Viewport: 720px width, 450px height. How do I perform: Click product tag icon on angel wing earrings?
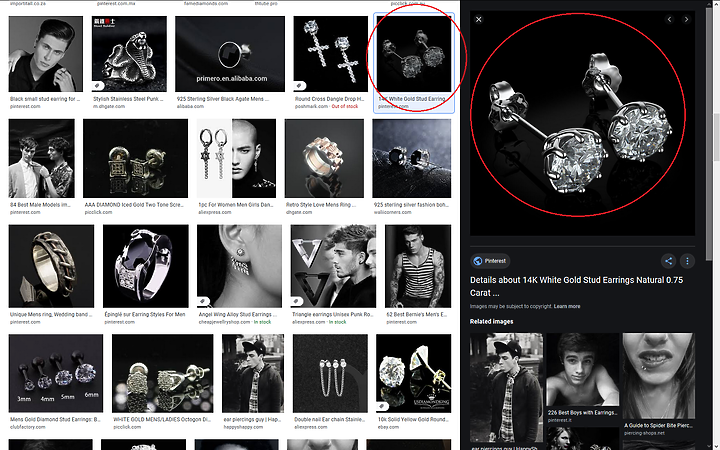pyautogui.click(x=202, y=301)
